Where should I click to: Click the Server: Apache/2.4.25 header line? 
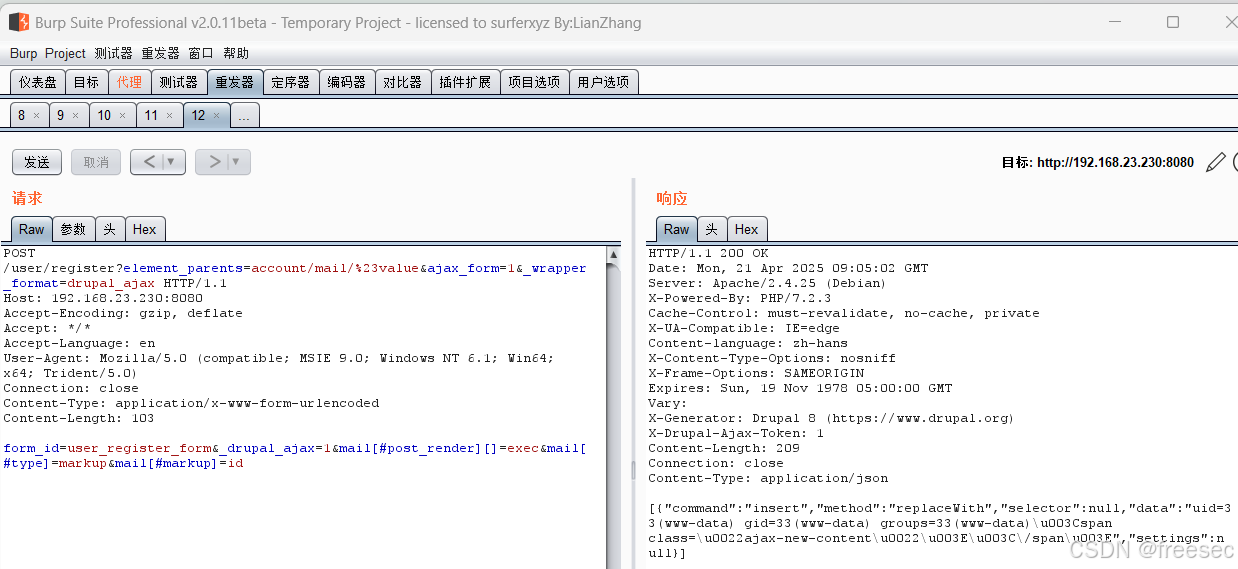point(767,283)
